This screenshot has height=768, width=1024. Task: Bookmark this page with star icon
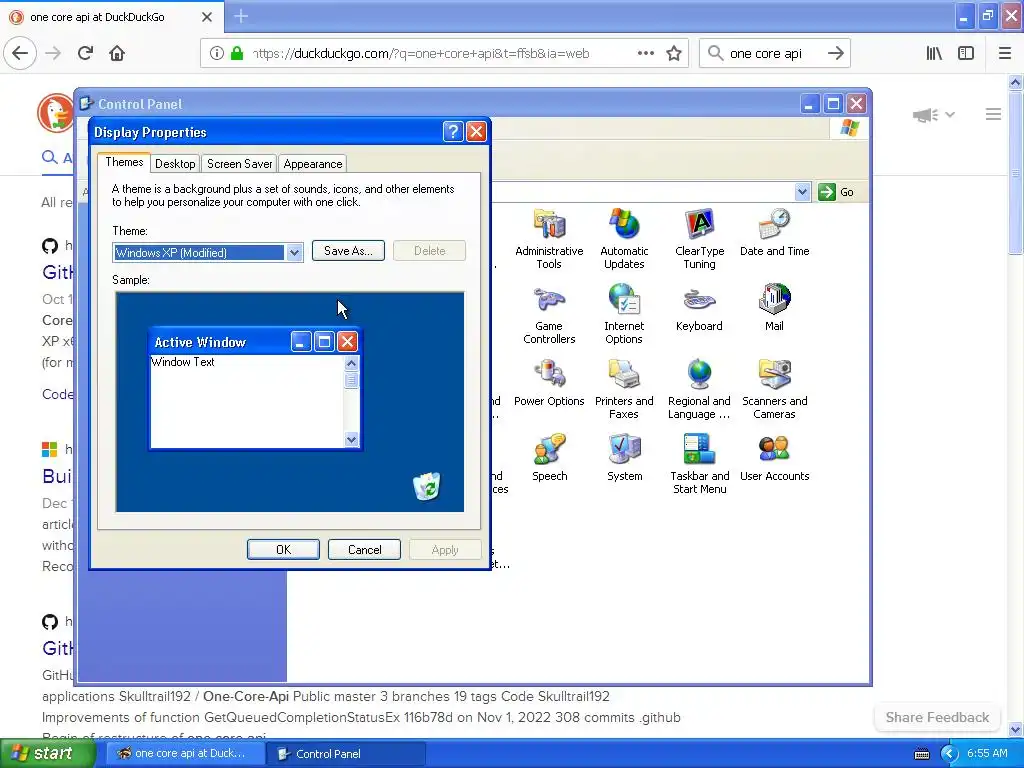(674, 54)
